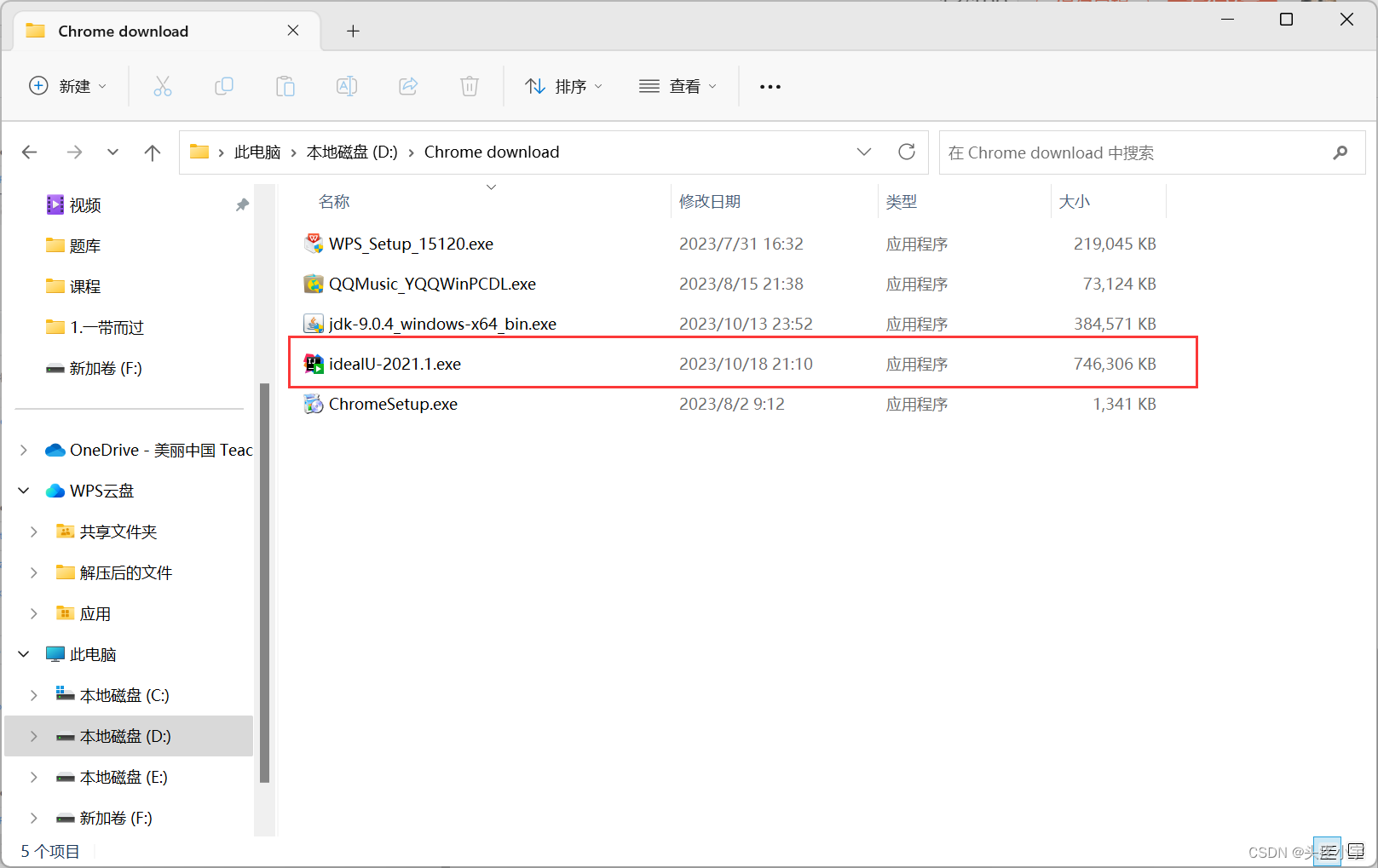Select the 1.一带而过 folder in sidebar

107,328
